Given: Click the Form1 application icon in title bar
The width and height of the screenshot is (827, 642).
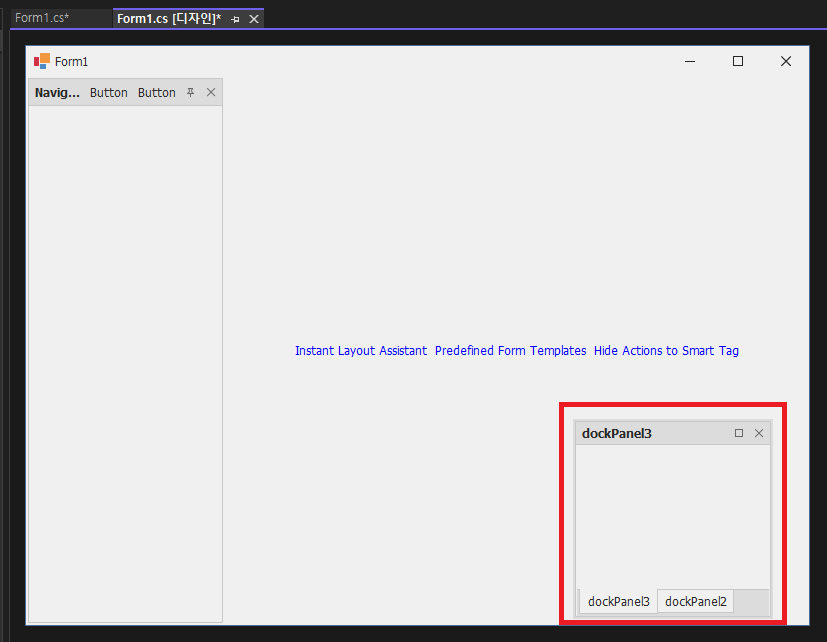Looking at the screenshot, I should click(x=42, y=61).
